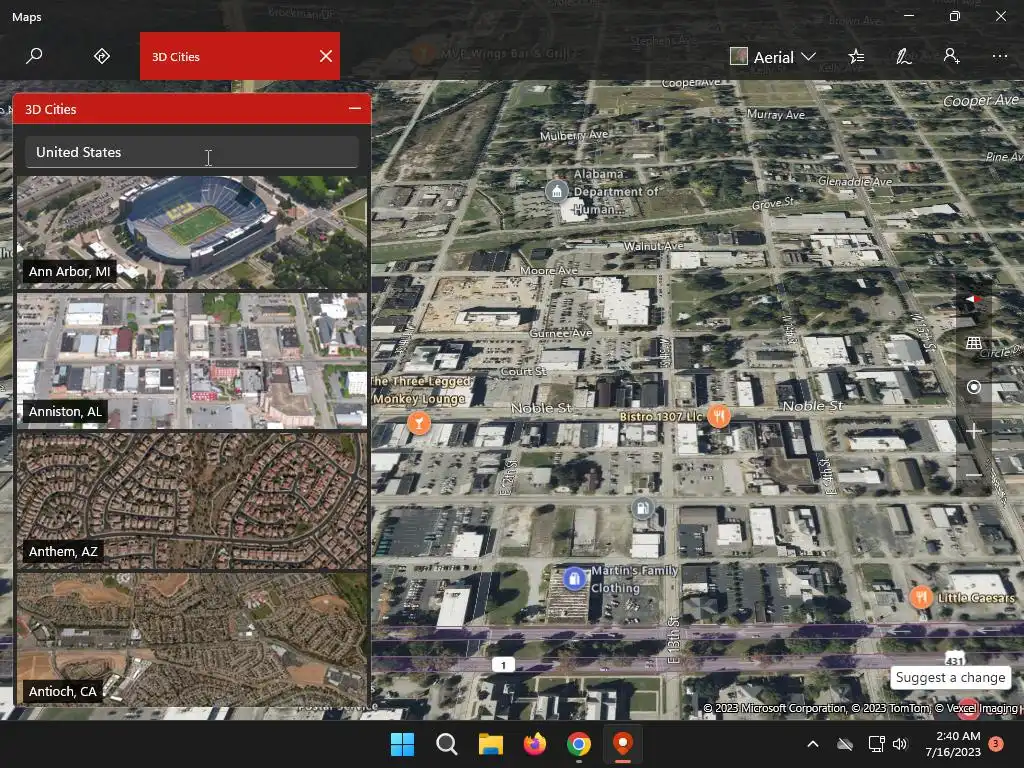Click the route 1 highway shield

pyautogui.click(x=503, y=665)
